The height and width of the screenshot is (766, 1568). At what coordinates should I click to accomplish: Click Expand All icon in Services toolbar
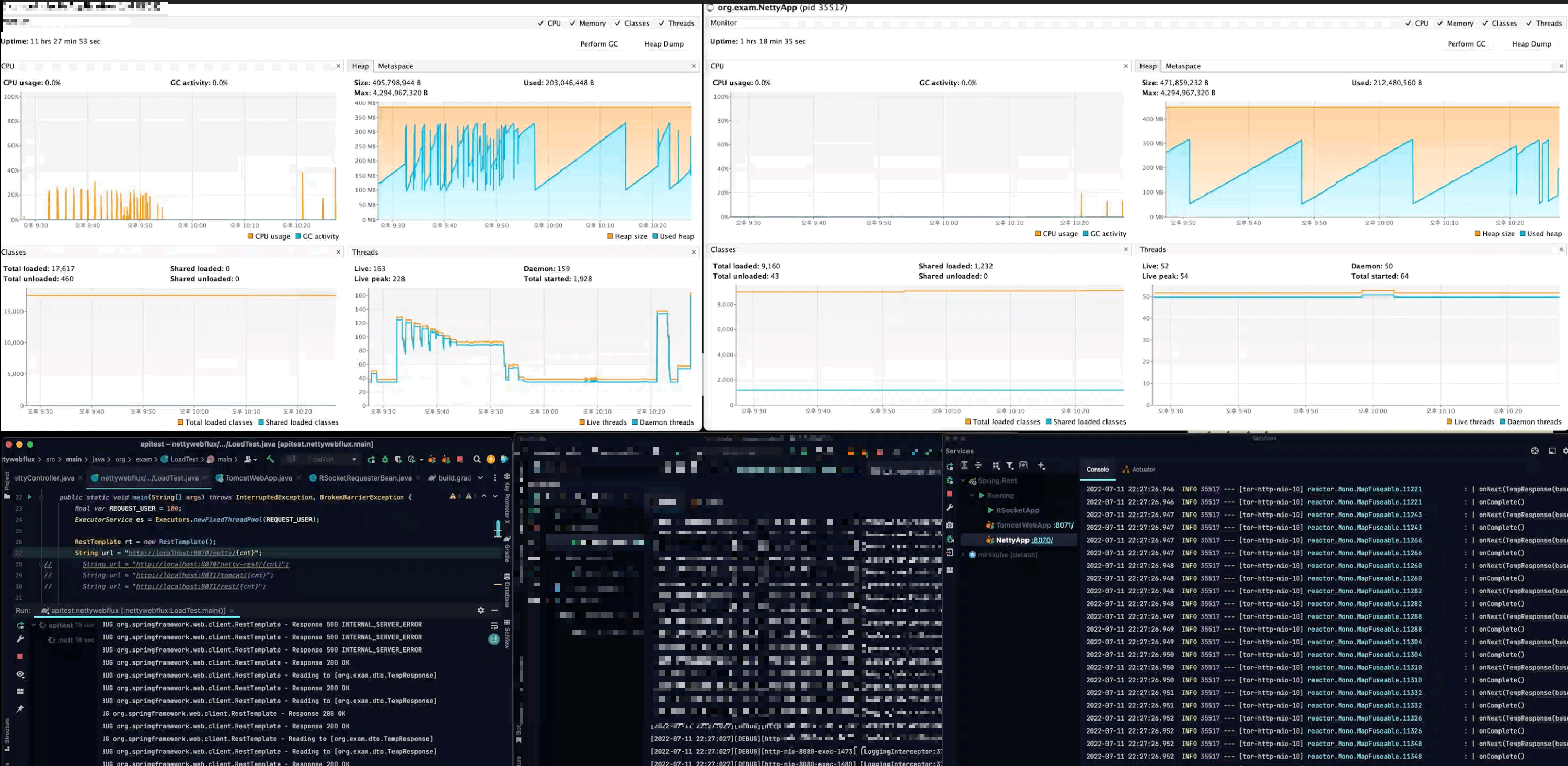(964, 466)
